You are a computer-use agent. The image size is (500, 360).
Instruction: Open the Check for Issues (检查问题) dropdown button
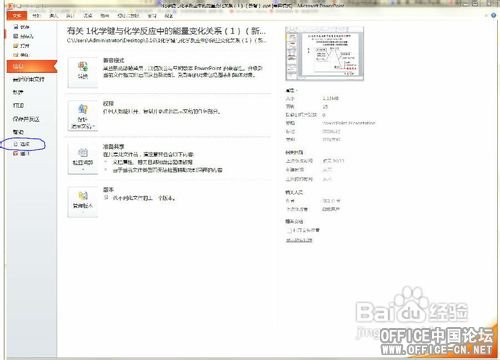click(x=83, y=159)
